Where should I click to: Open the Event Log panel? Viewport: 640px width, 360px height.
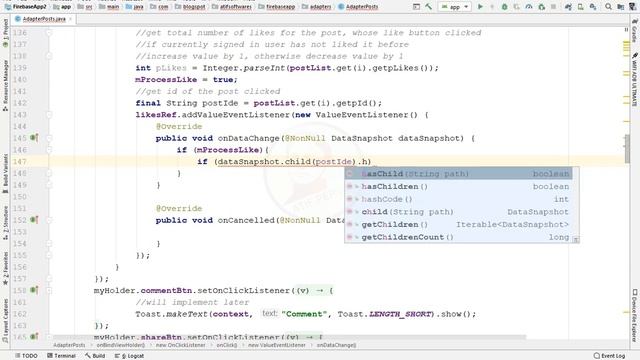click(609, 356)
